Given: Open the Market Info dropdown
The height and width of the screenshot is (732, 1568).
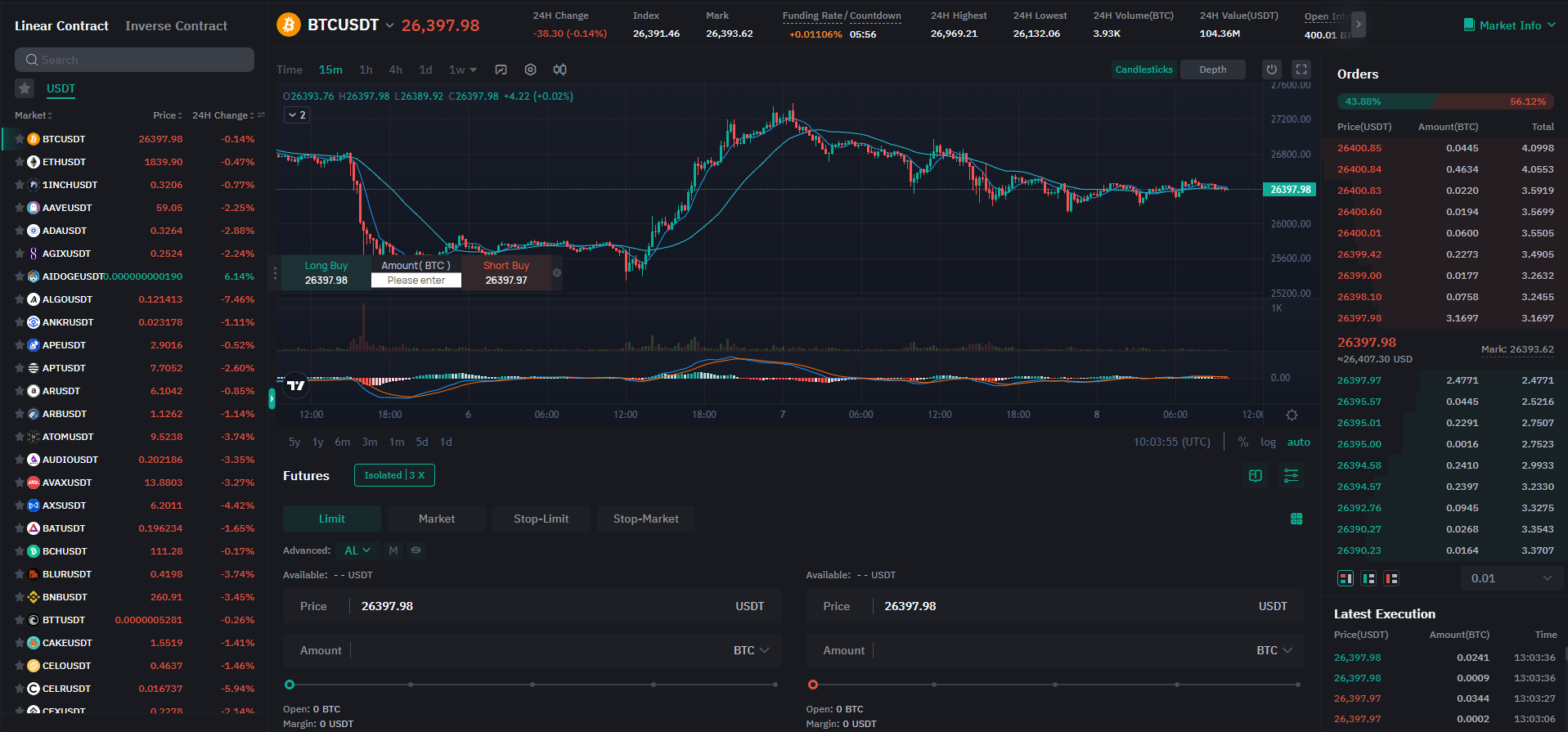Looking at the screenshot, I should click(1509, 25).
